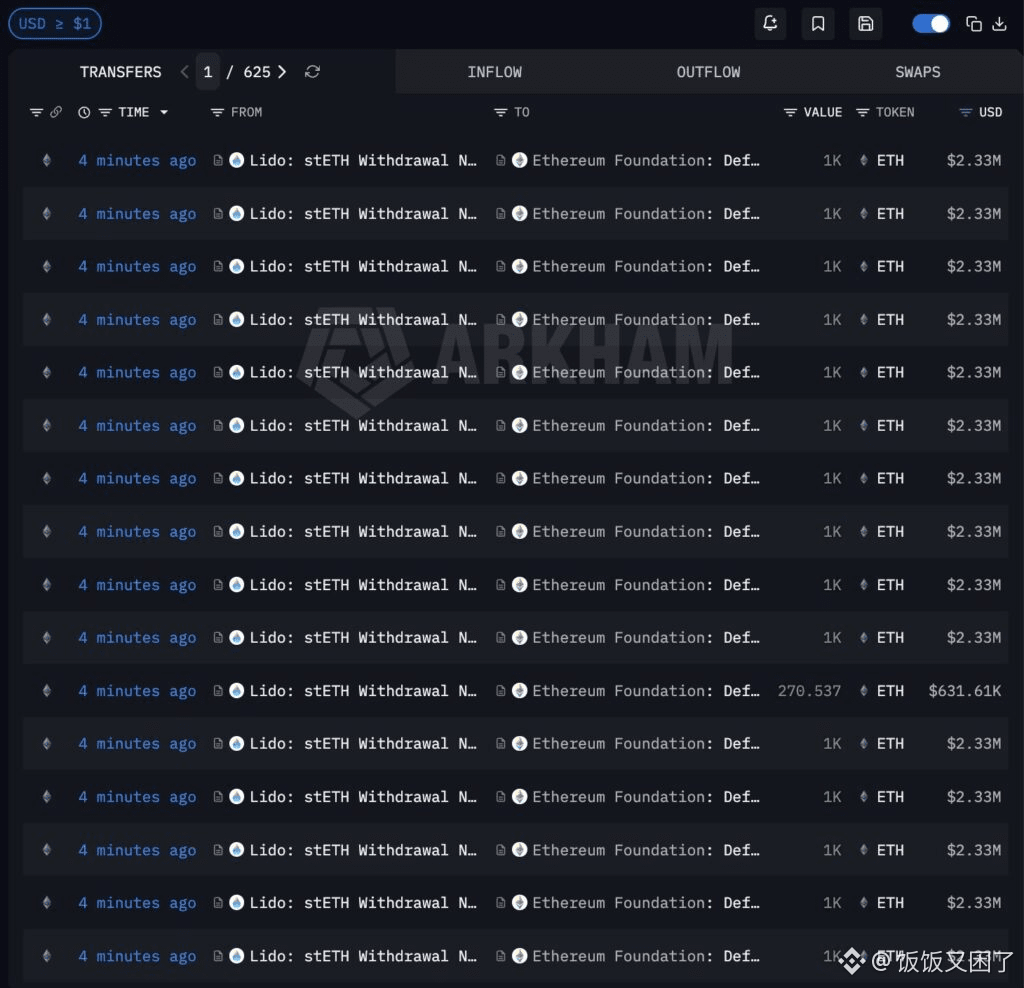Click the $631.61K USD amount
This screenshot has width=1024, height=988.
click(x=965, y=691)
